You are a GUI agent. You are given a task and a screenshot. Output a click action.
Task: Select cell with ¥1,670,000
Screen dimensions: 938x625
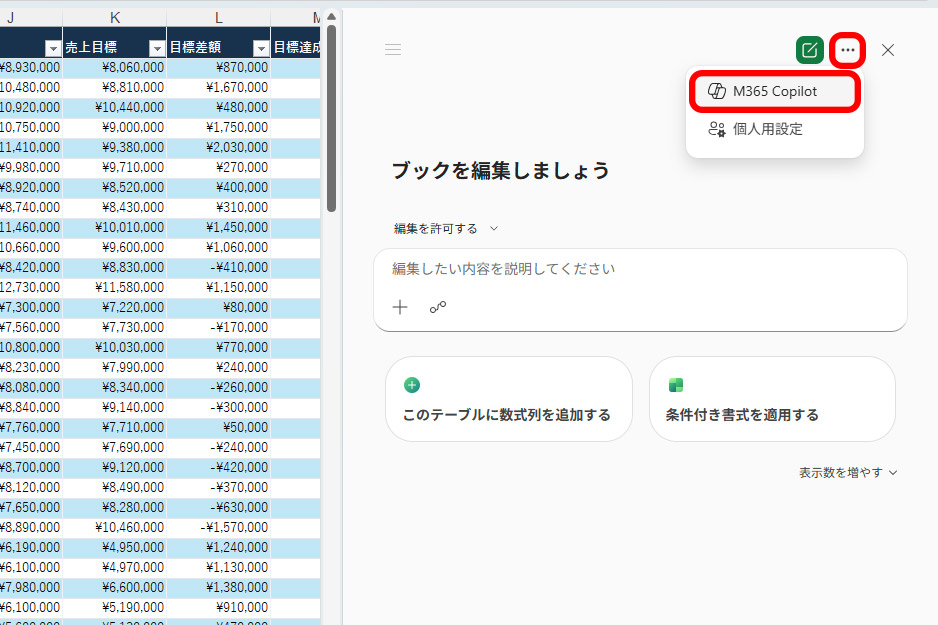[x=219, y=87]
